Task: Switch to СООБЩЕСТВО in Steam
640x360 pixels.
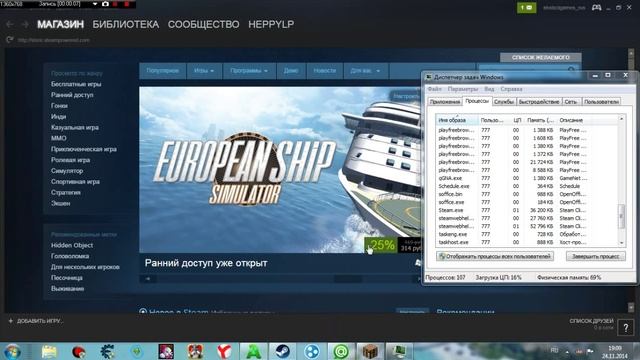Action: coord(203,24)
